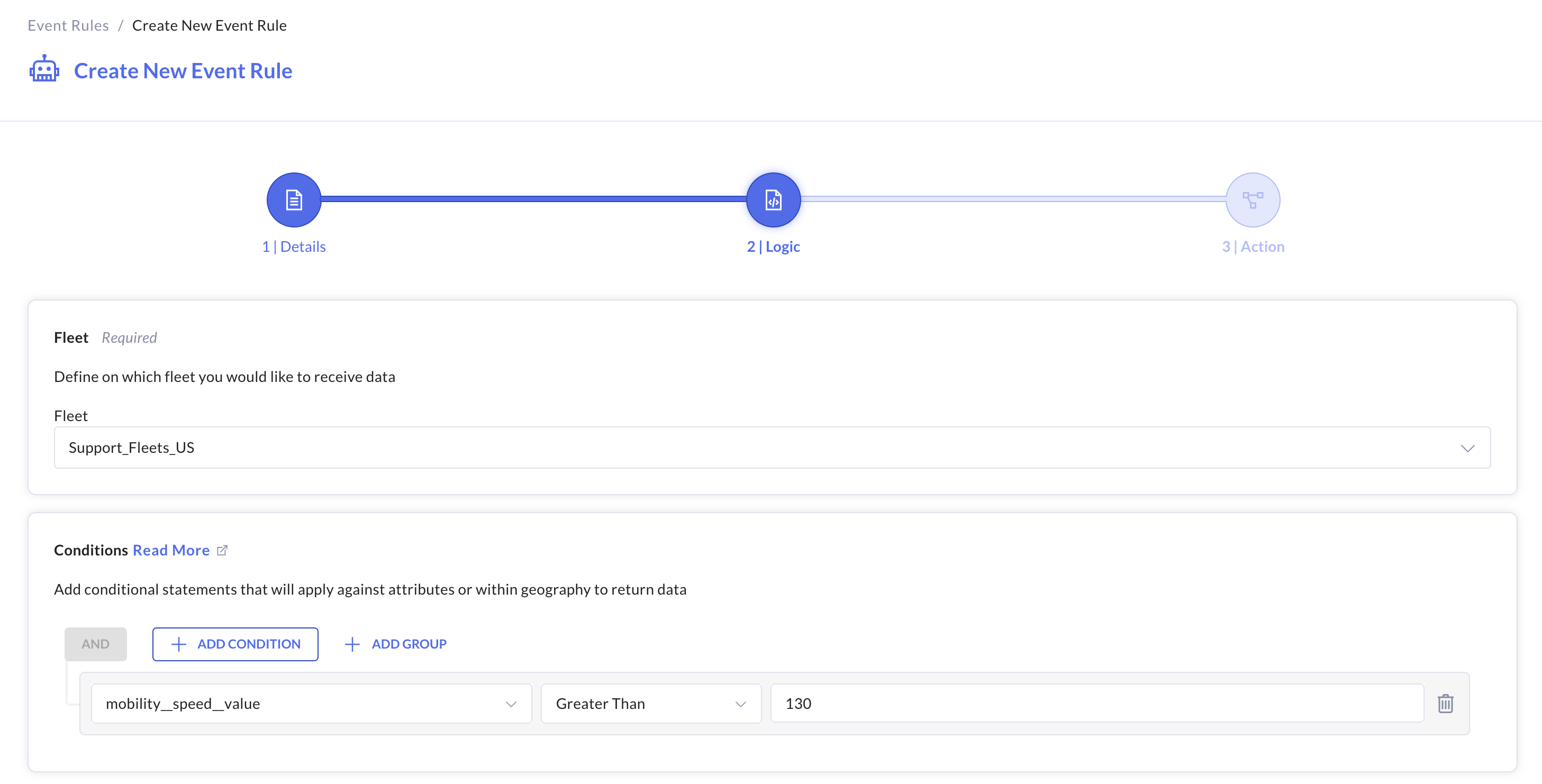Viewport: 1542px width, 784px height.
Task: Open the Read More conditions link
Action: point(170,550)
